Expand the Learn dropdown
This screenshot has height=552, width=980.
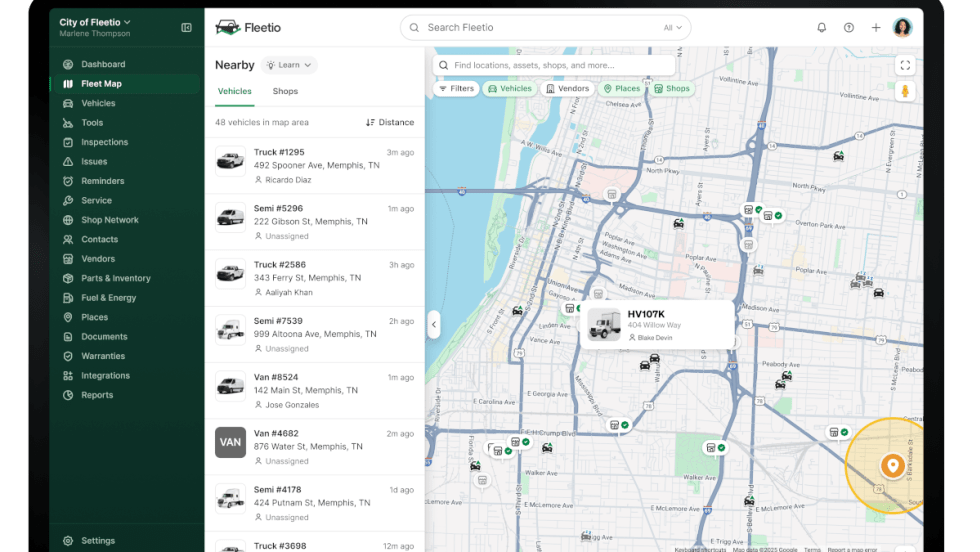pos(289,65)
